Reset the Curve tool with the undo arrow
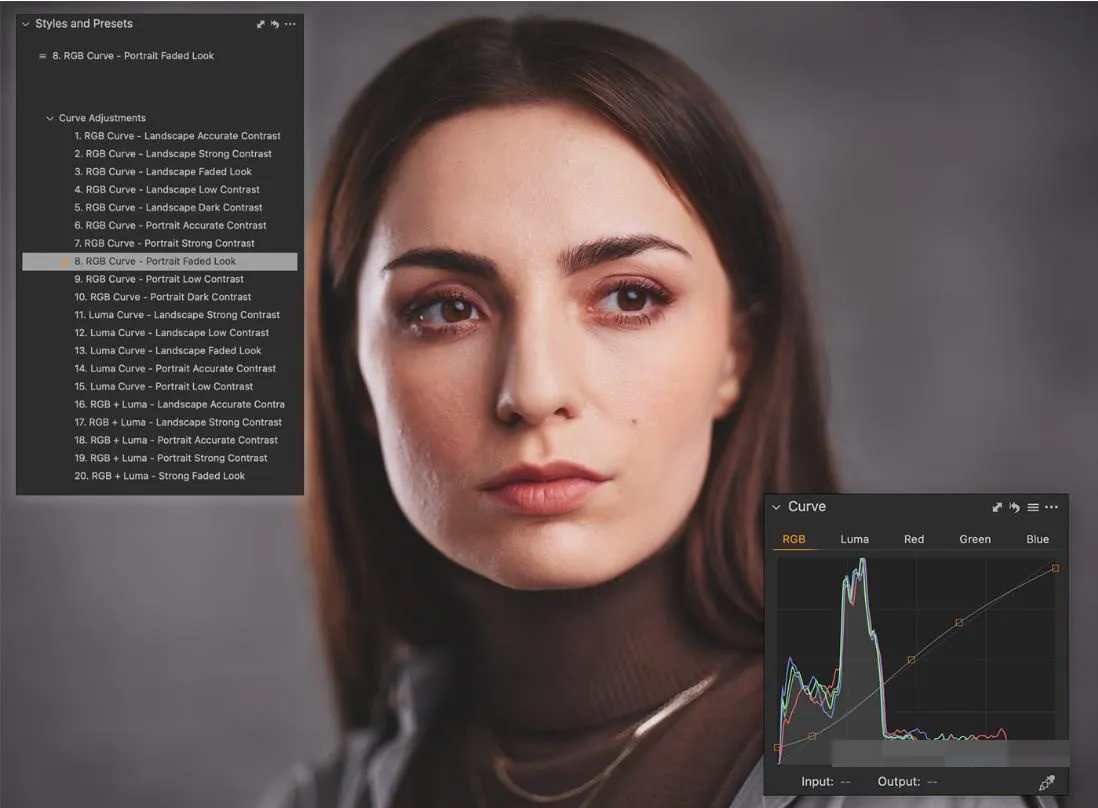The image size is (1098, 808). [1014, 507]
